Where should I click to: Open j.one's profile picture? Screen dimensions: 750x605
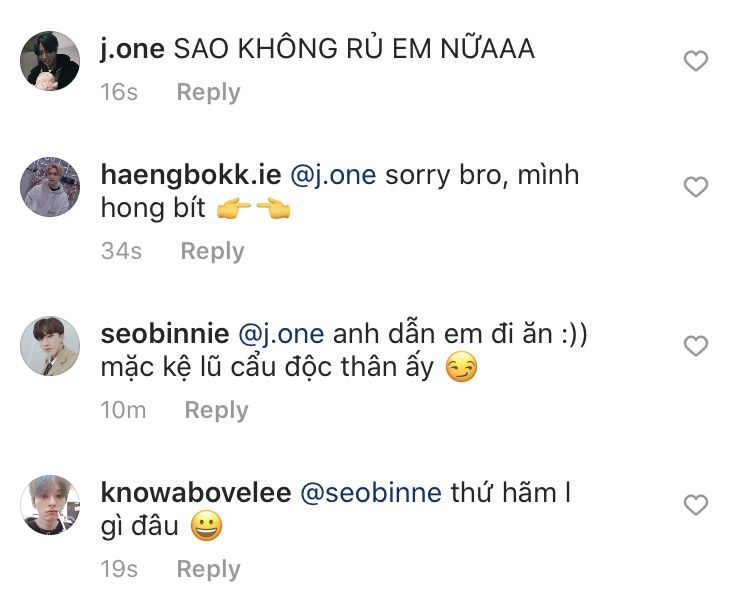coord(50,61)
